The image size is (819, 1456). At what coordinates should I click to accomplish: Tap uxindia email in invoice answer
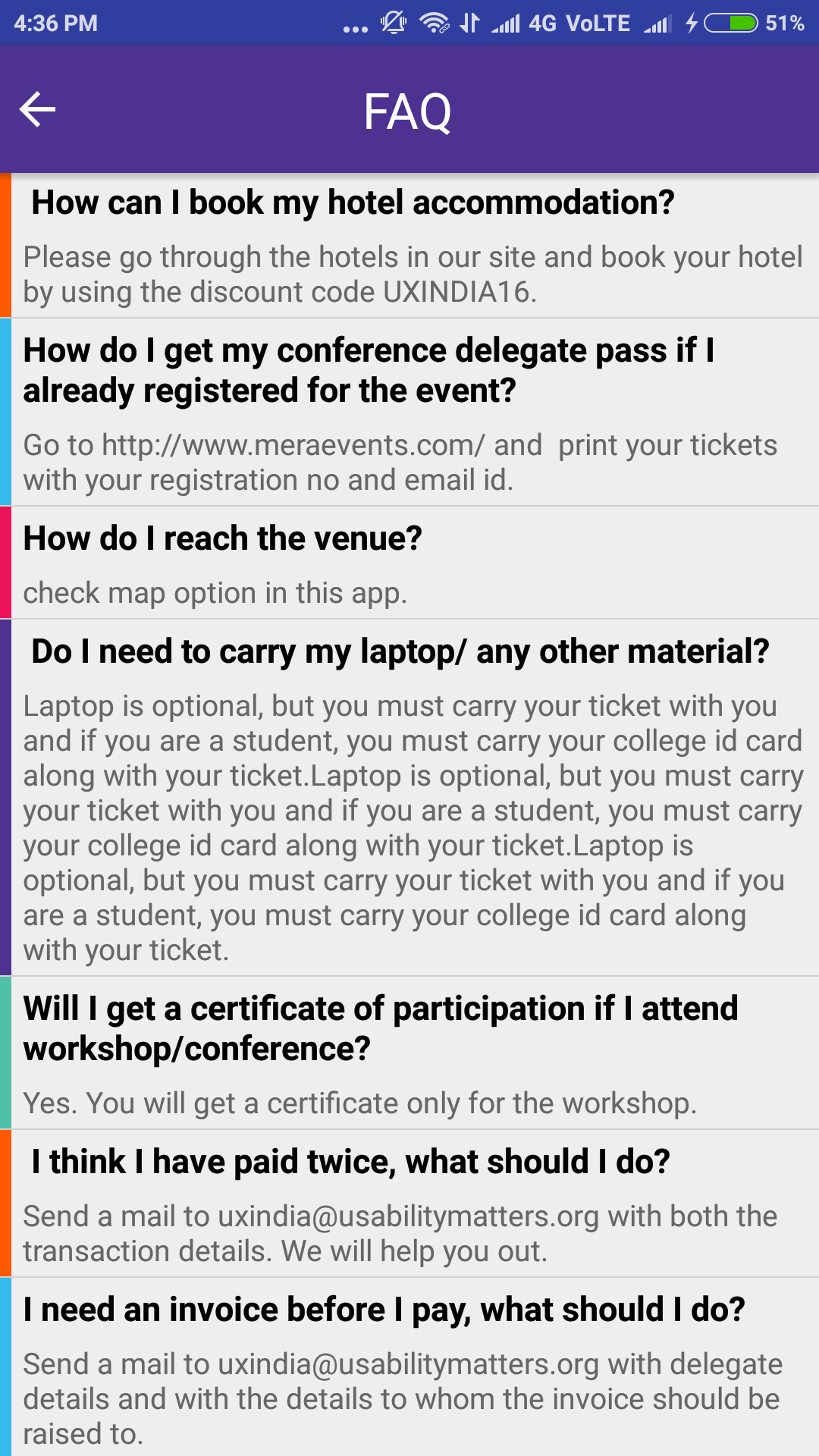click(x=409, y=1364)
